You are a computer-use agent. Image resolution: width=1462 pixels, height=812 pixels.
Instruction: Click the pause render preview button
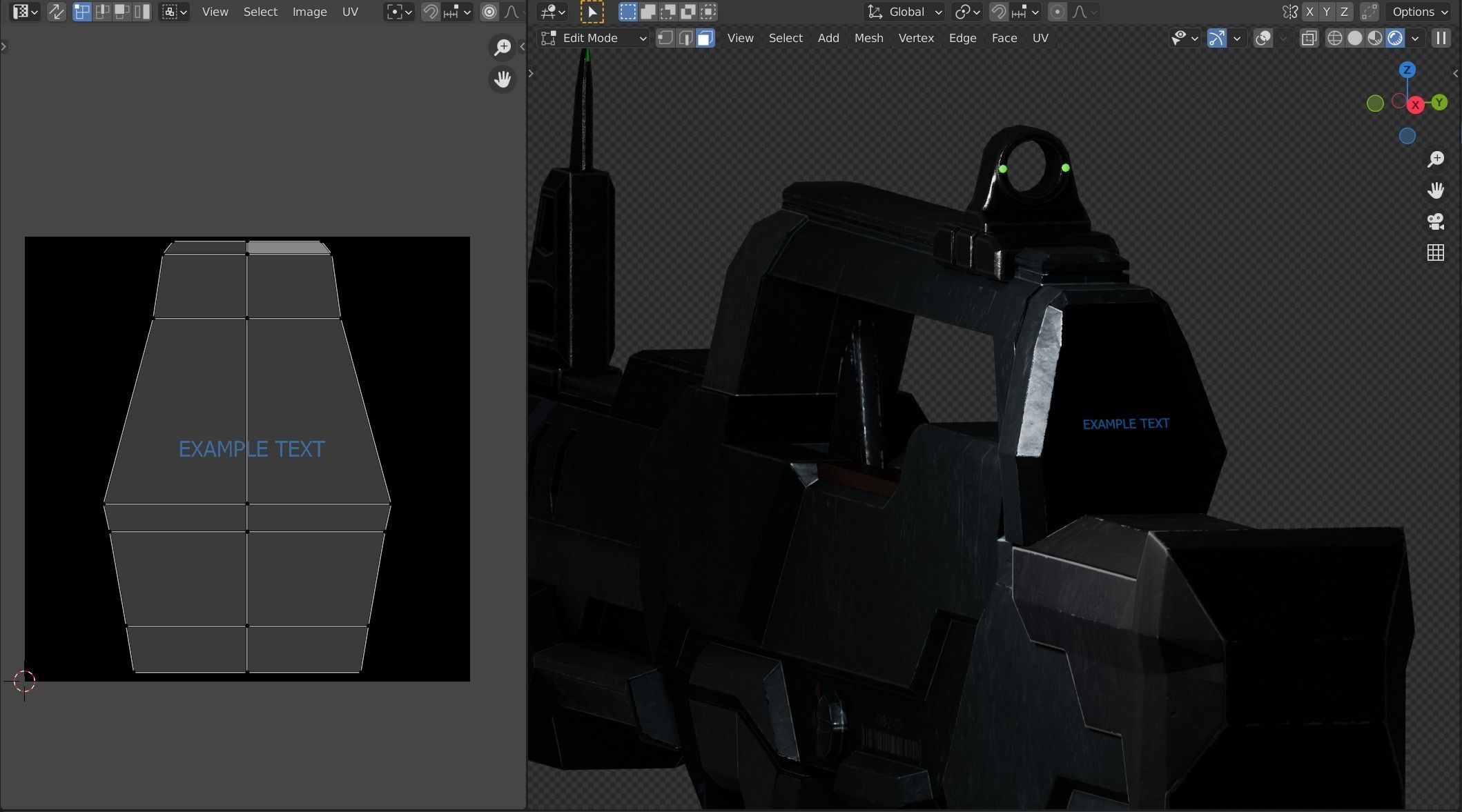coord(1441,38)
